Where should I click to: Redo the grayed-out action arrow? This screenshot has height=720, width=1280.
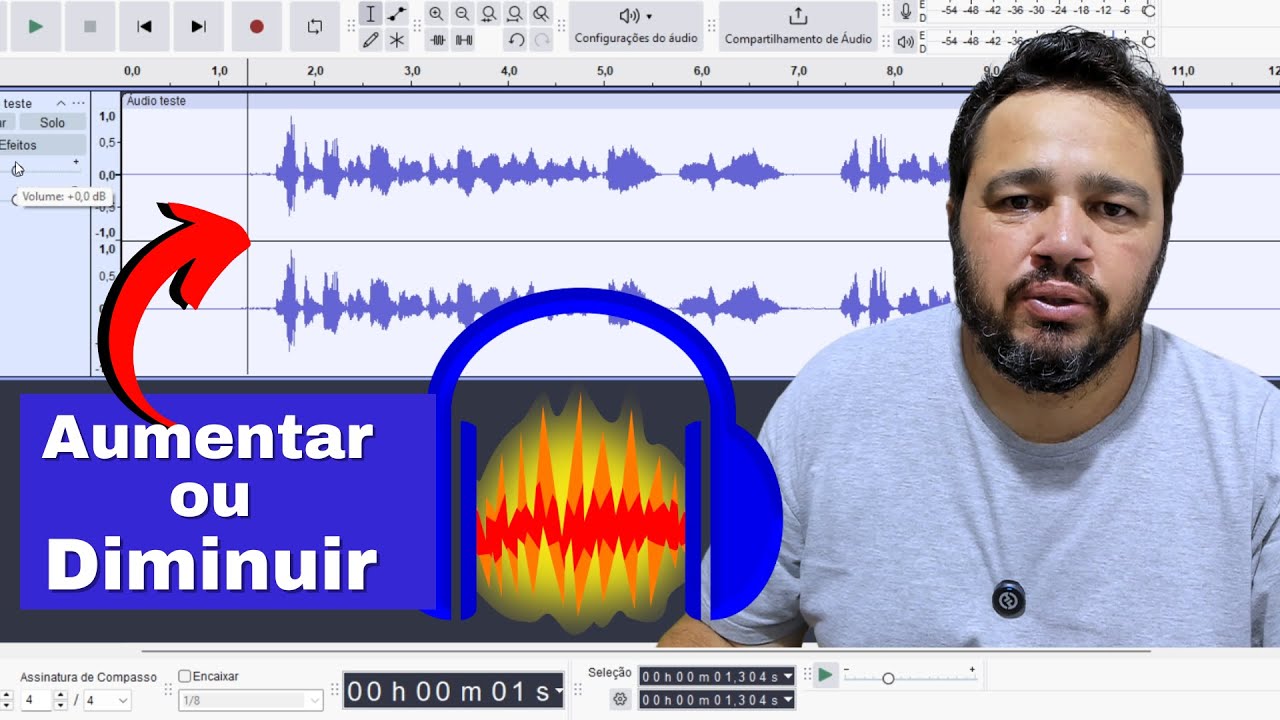click(542, 40)
